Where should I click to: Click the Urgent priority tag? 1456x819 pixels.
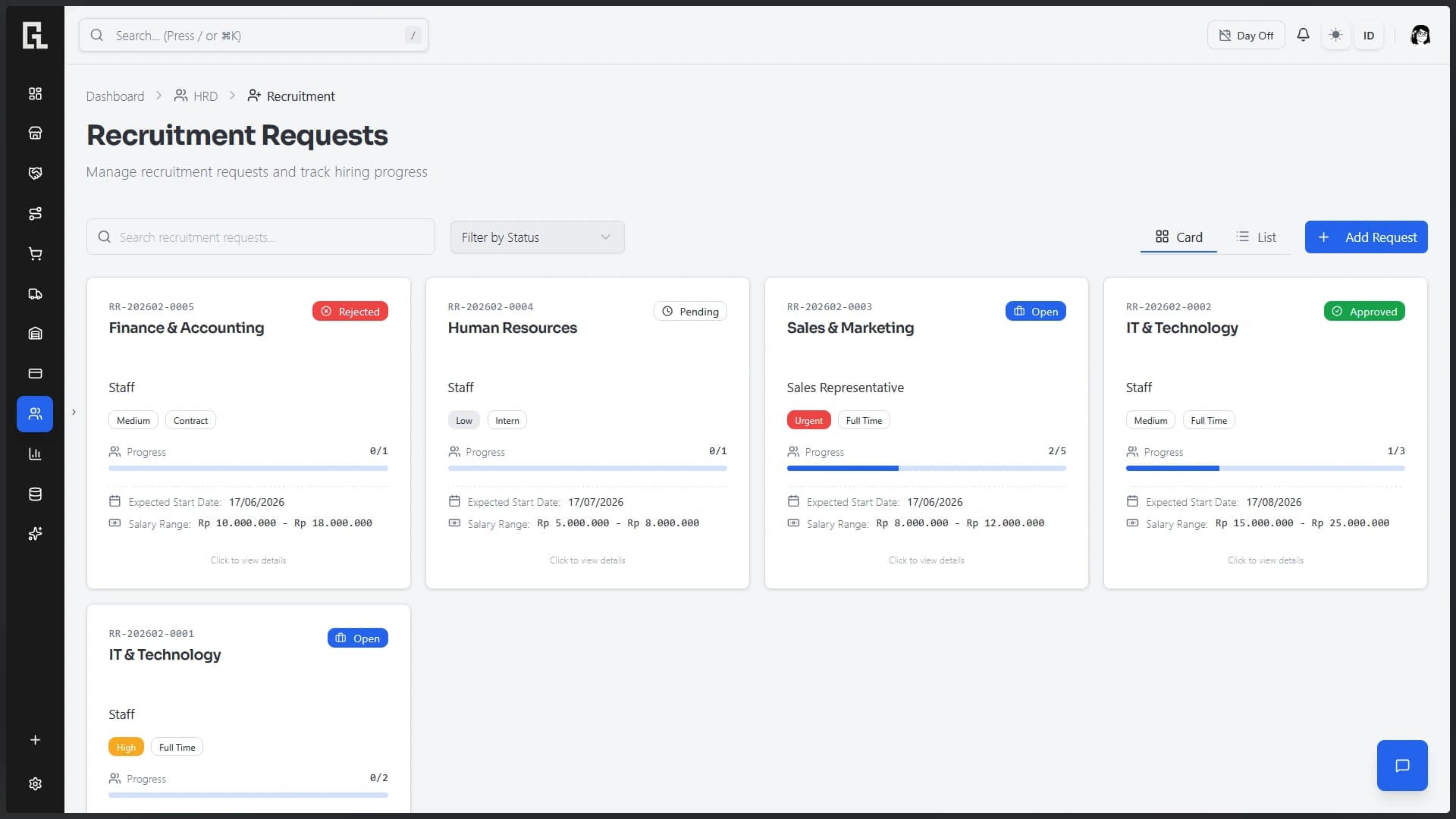(809, 421)
